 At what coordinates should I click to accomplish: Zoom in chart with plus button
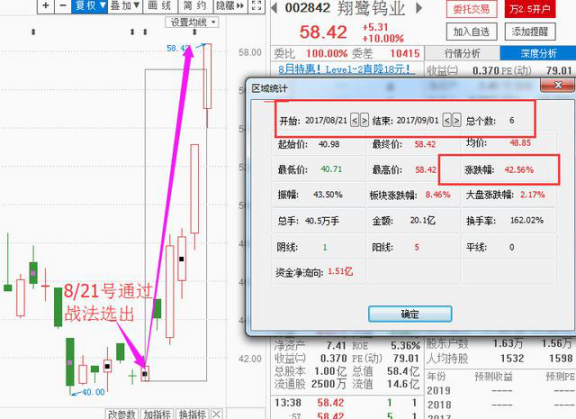[x=46, y=6]
